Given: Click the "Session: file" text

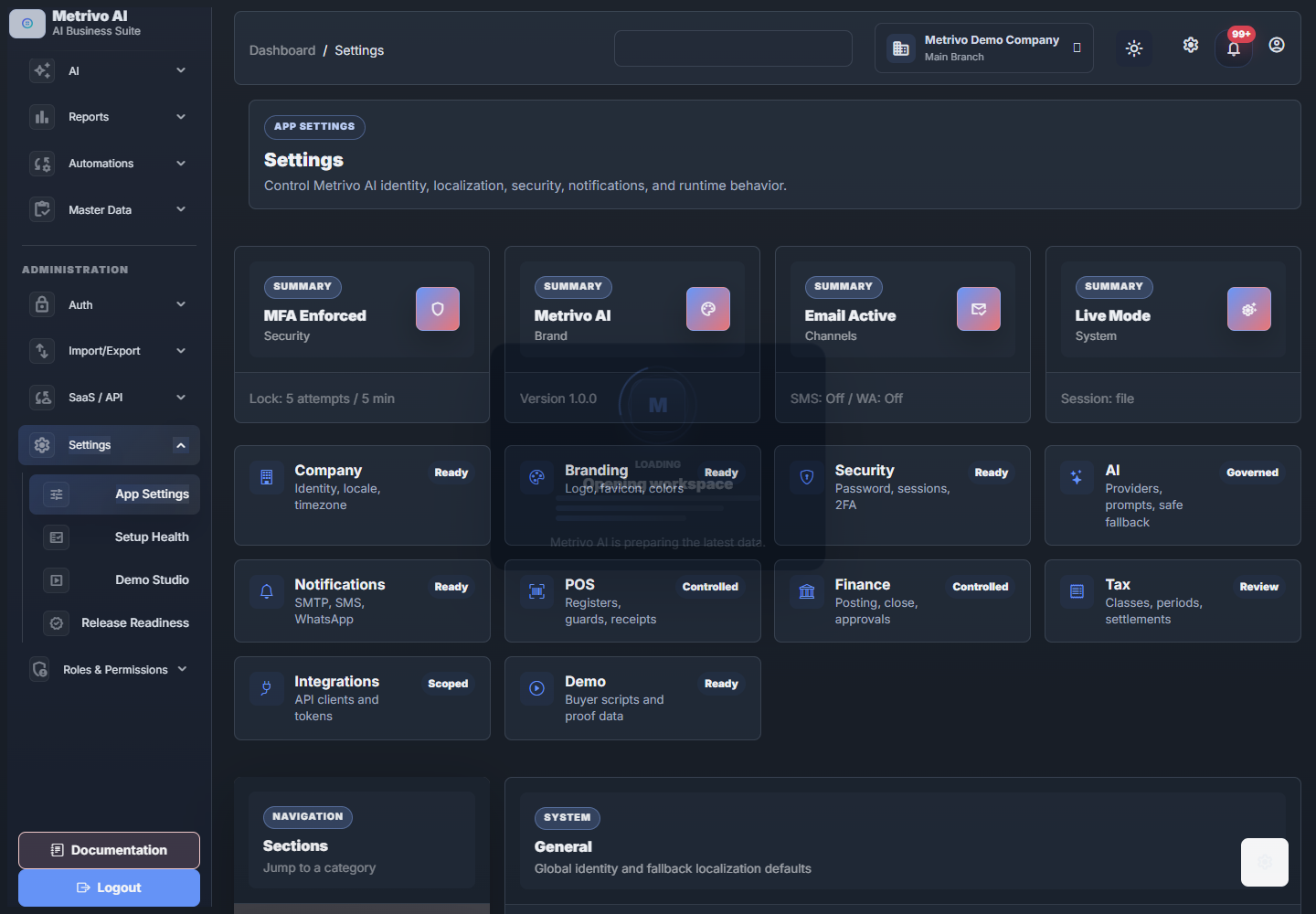Looking at the screenshot, I should click(1098, 399).
